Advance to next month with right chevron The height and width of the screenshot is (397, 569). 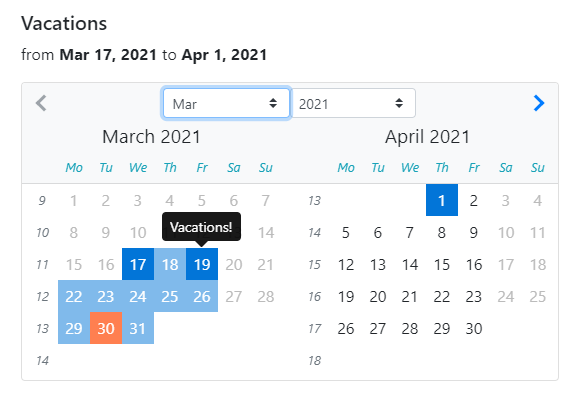tap(539, 103)
